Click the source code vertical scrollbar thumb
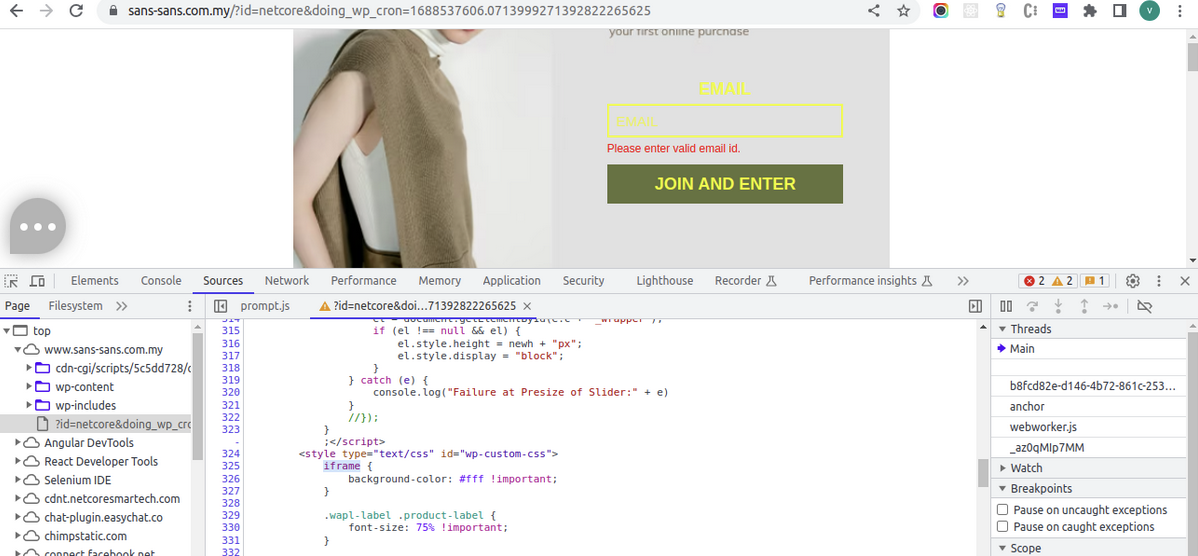 tap(983, 472)
